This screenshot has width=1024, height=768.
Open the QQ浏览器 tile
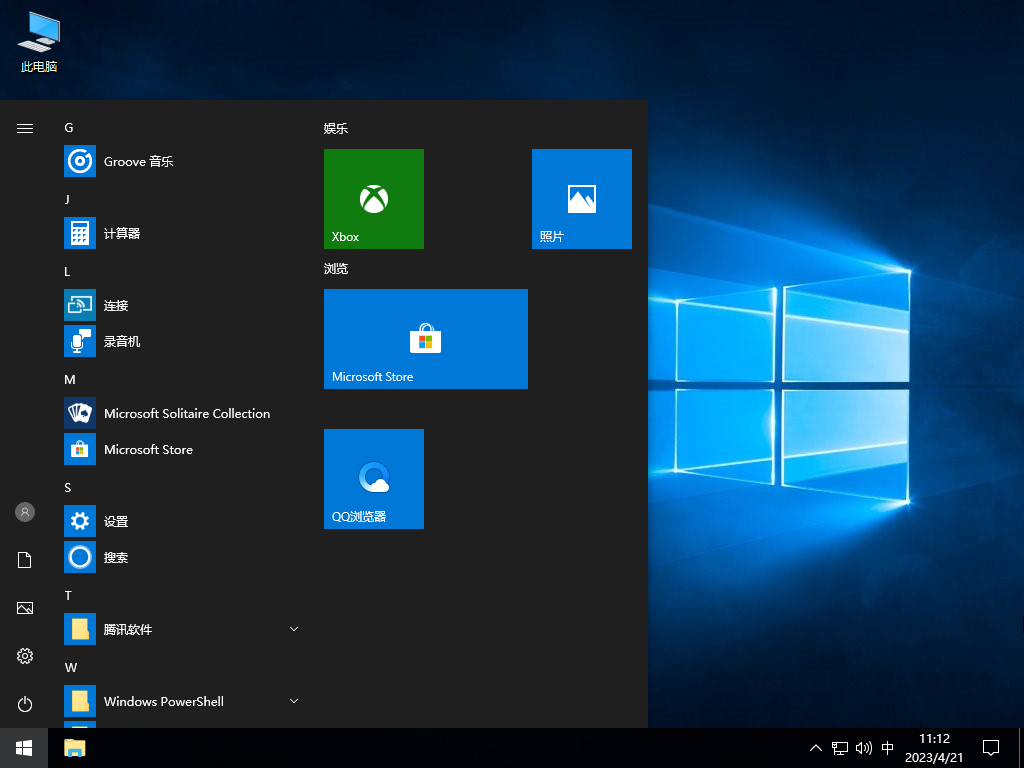click(x=373, y=478)
